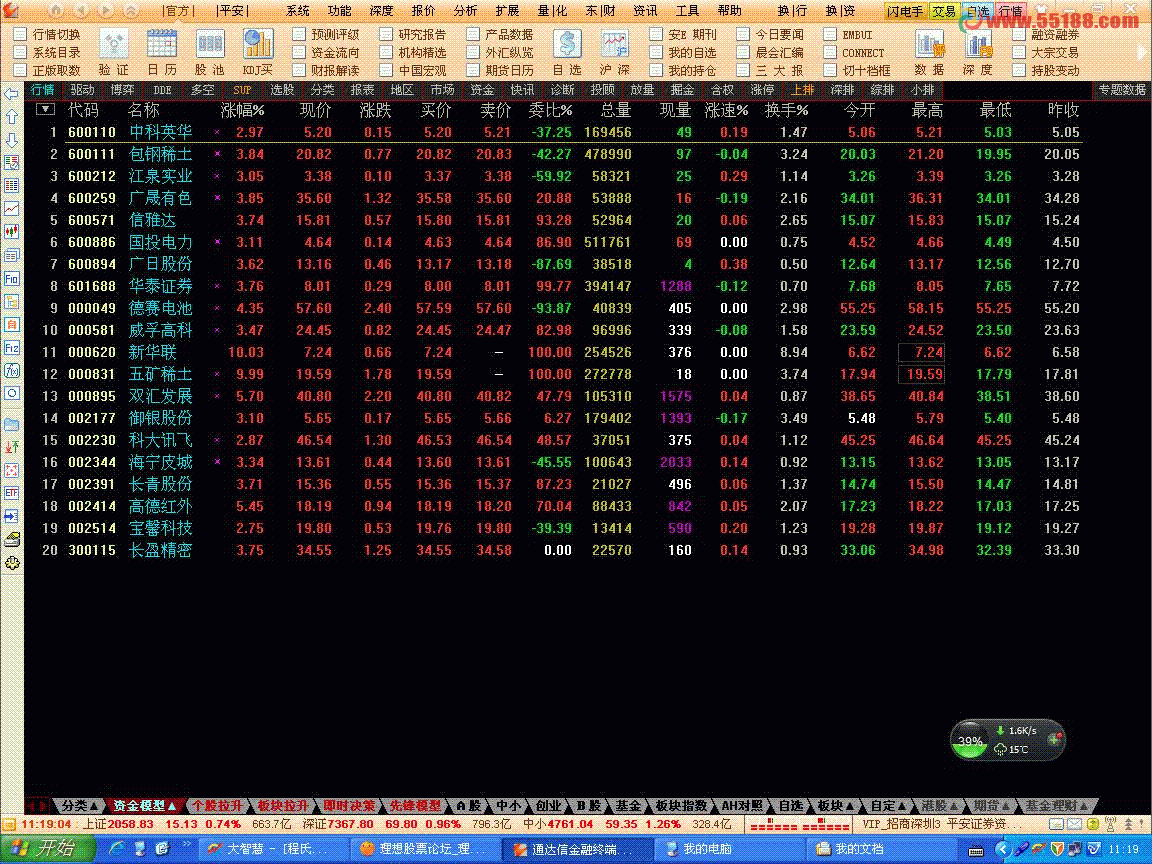This screenshot has height=864, width=1152.
Task: Click the 自选 button beside 交易
Action: (x=978, y=11)
